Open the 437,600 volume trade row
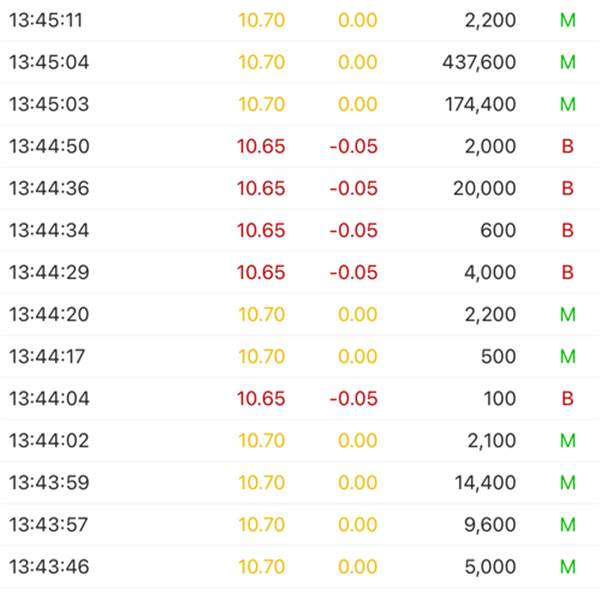Screen dimensions: 600x600 click(300, 62)
